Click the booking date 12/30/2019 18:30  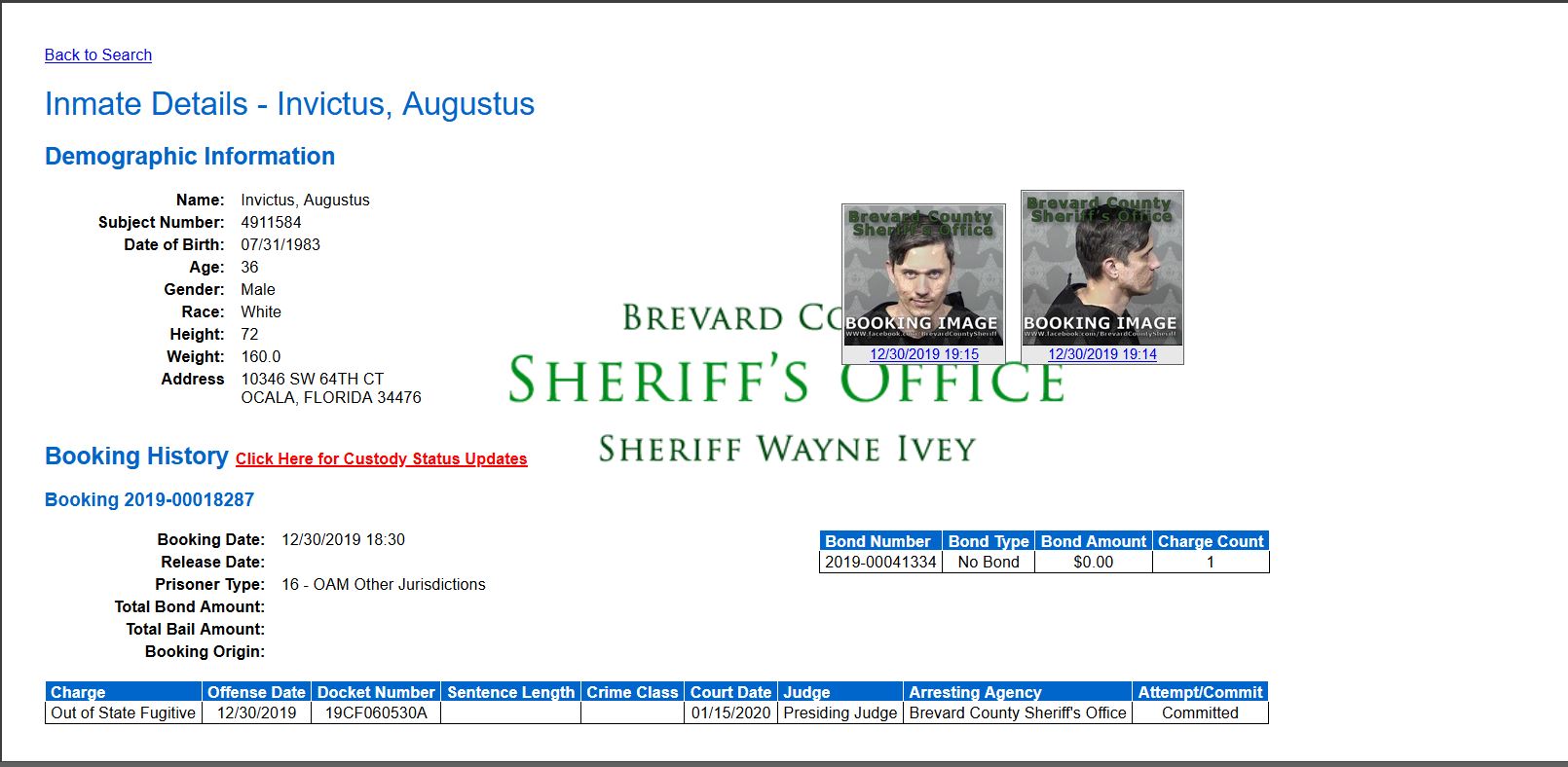[343, 540]
